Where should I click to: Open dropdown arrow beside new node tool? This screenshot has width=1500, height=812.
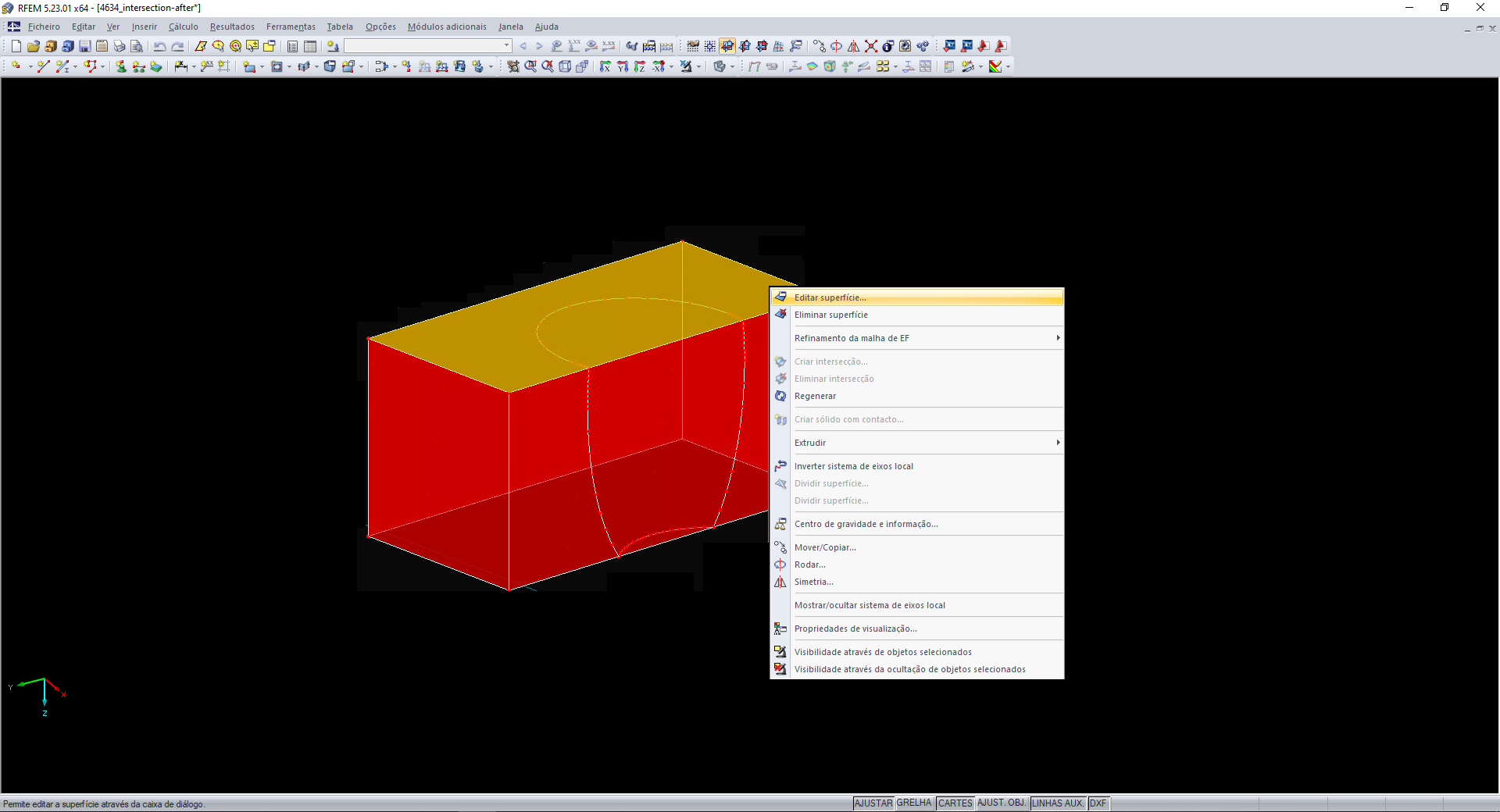(30, 67)
